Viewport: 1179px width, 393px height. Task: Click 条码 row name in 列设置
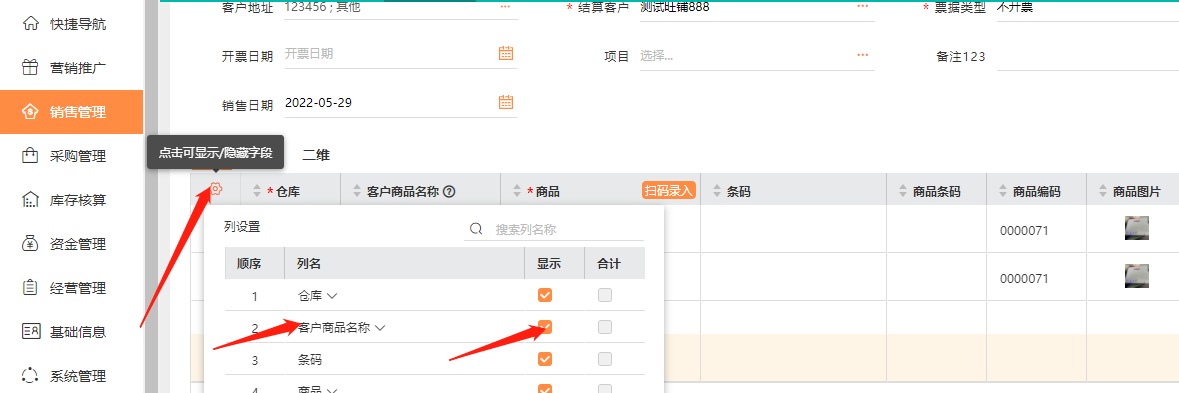click(310, 360)
